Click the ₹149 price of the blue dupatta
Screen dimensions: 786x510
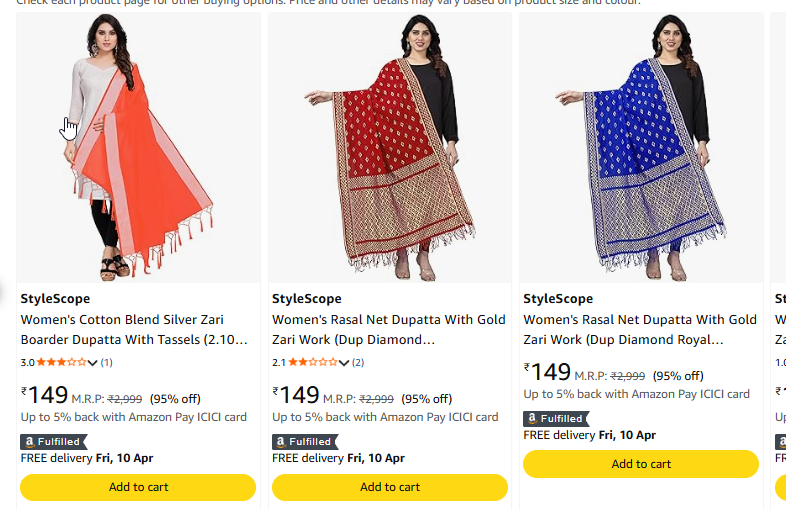click(549, 373)
